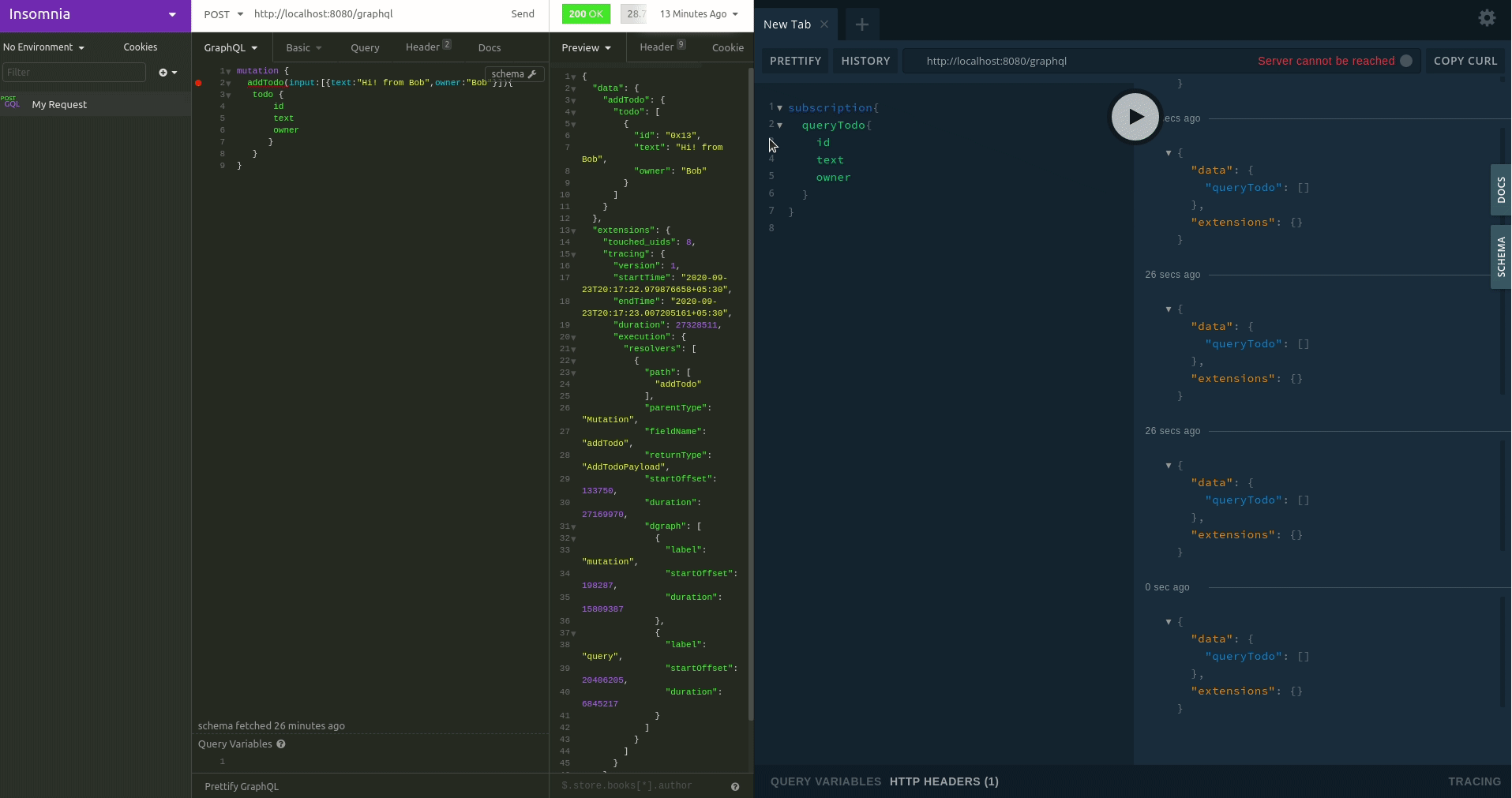Viewport: 1512px width, 798px height.
Task: Click the 200 OK status badge
Action: pos(586,14)
